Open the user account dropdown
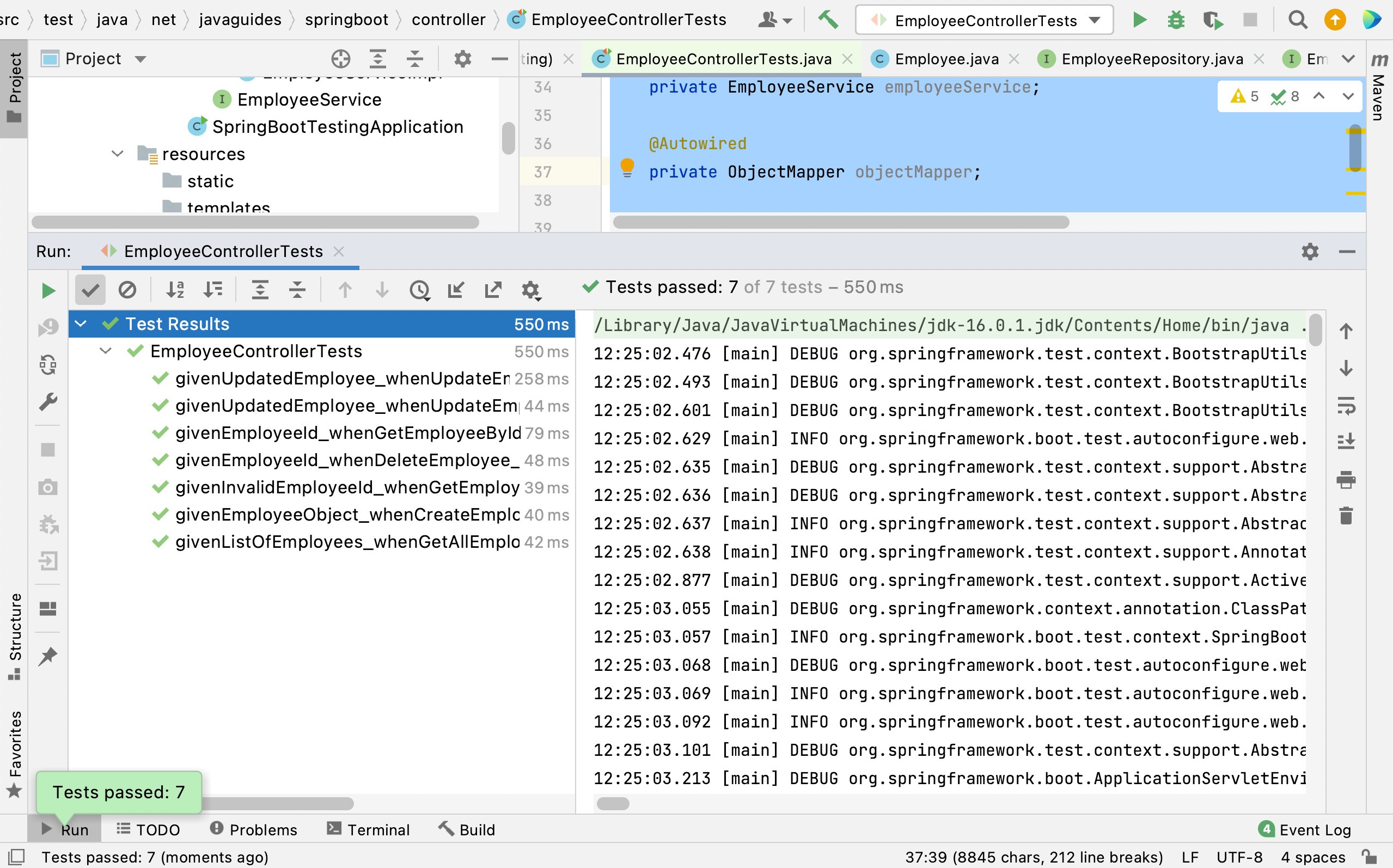This screenshot has height=868, width=1393. tap(775, 20)
